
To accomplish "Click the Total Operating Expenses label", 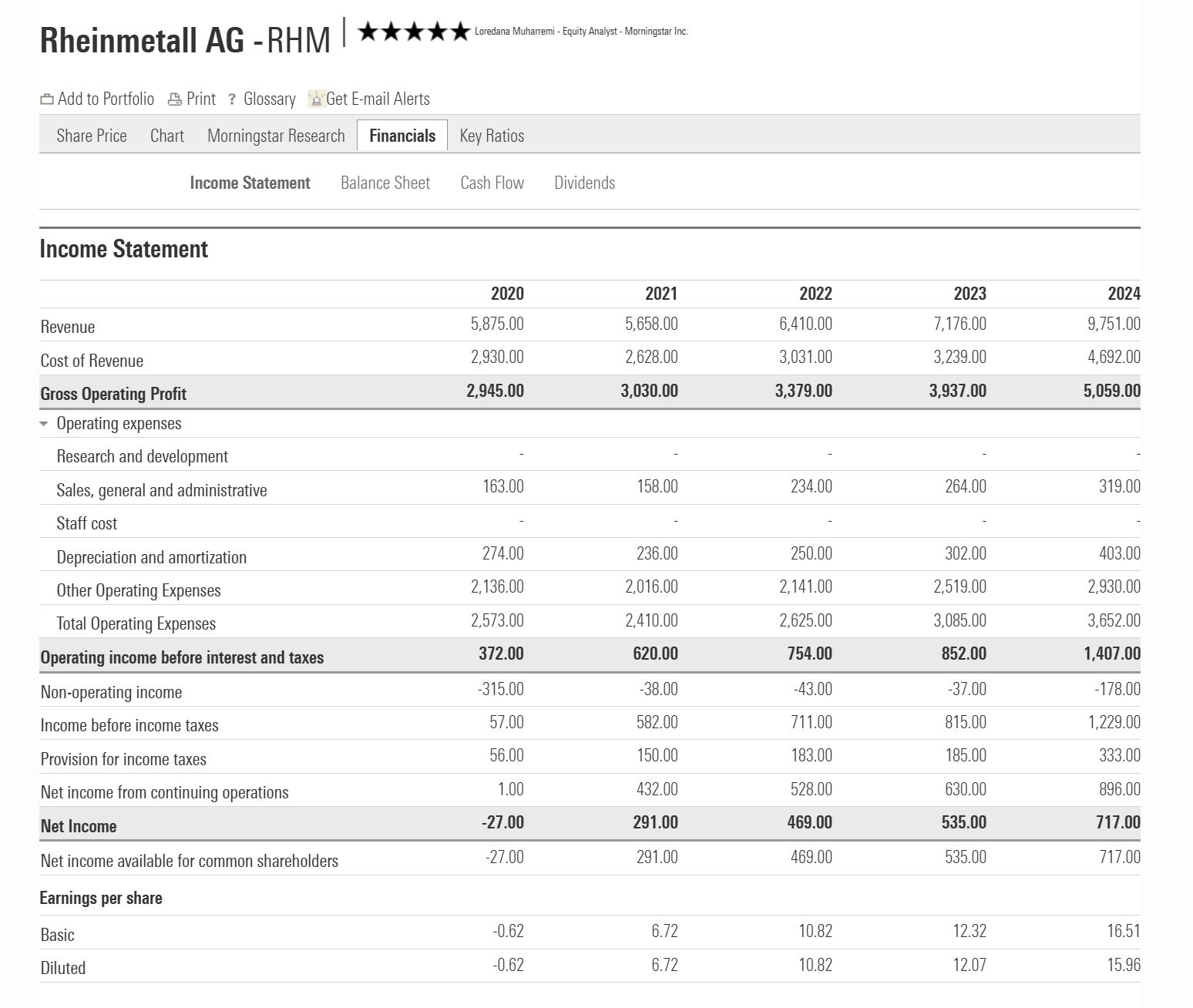I will (x=136, y=623).
